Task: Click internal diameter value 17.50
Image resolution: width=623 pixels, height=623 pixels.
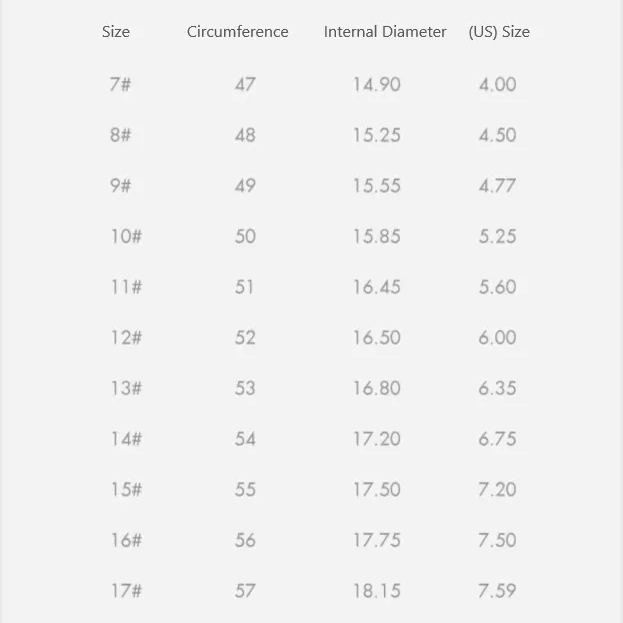Action: click(x=376, y=490)
